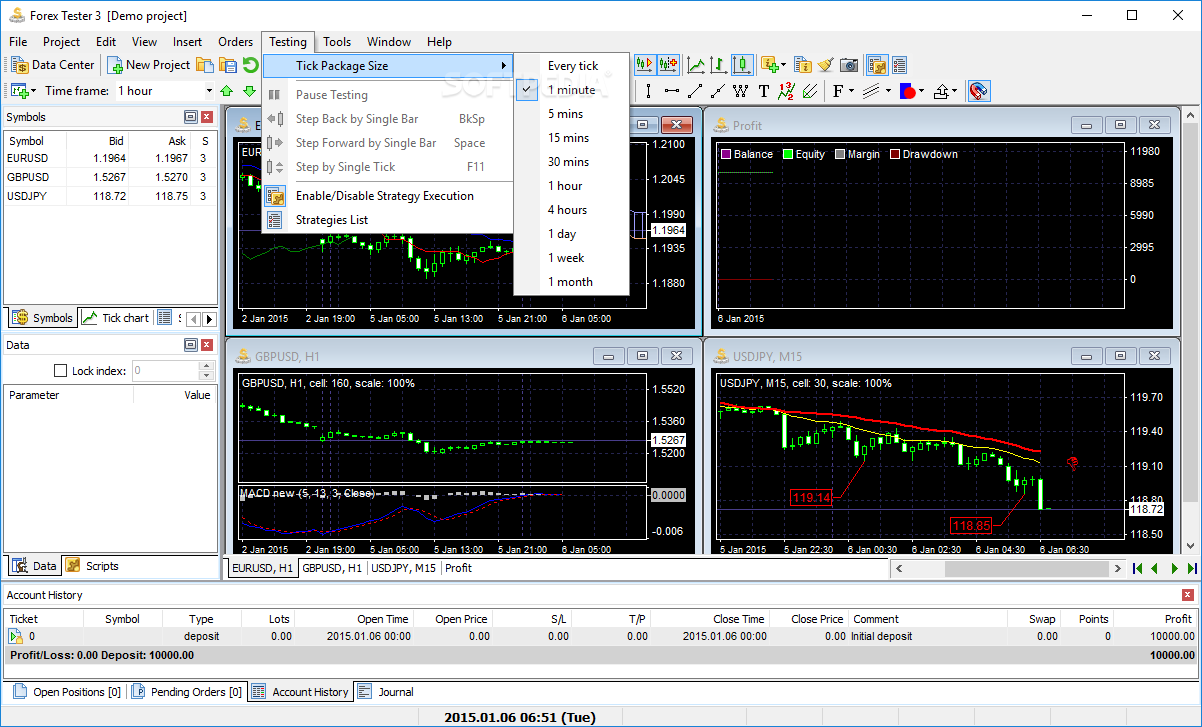Click the green down arrow timeframe button

coord(249,91)
